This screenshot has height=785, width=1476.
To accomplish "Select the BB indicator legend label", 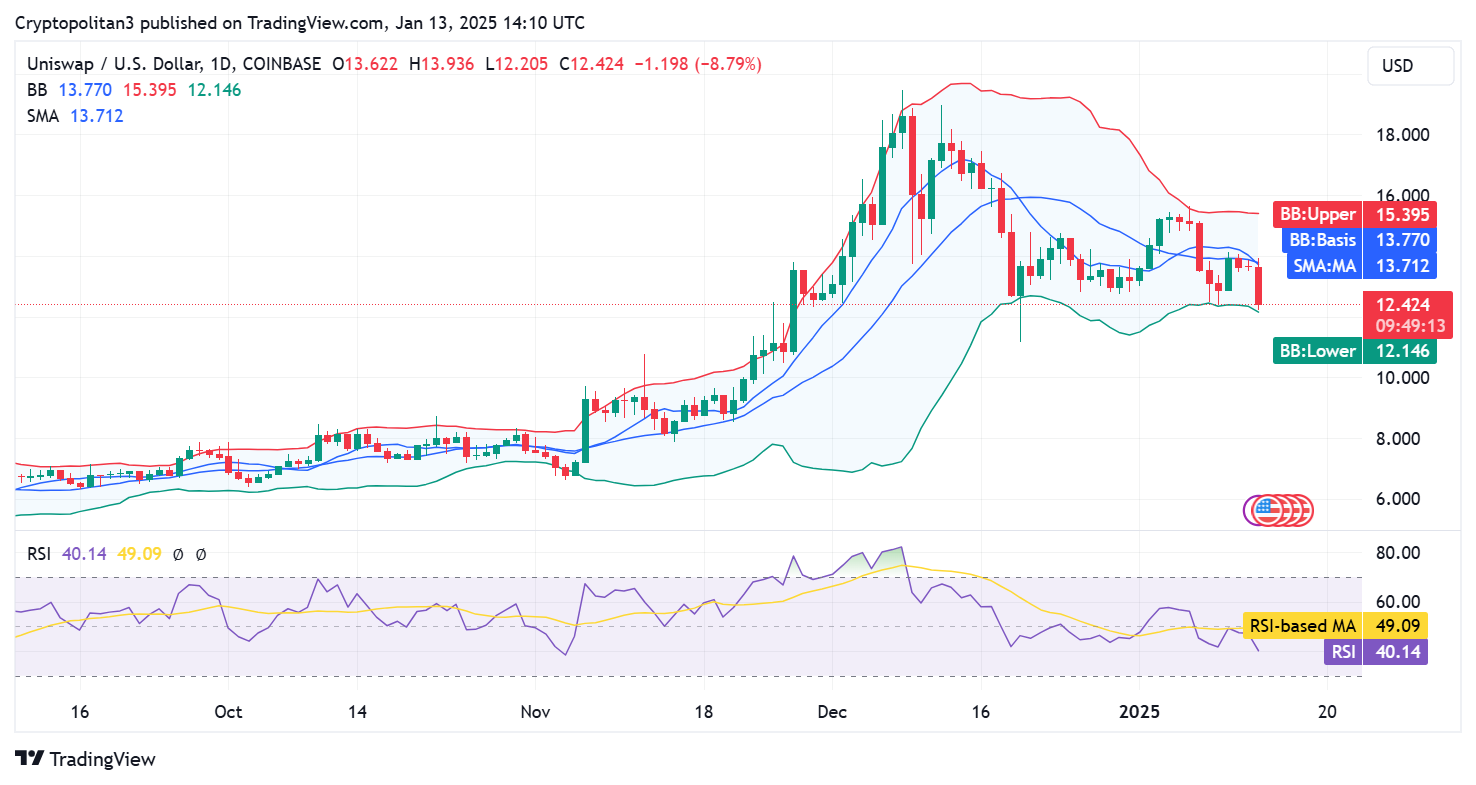I will point(38,90).
